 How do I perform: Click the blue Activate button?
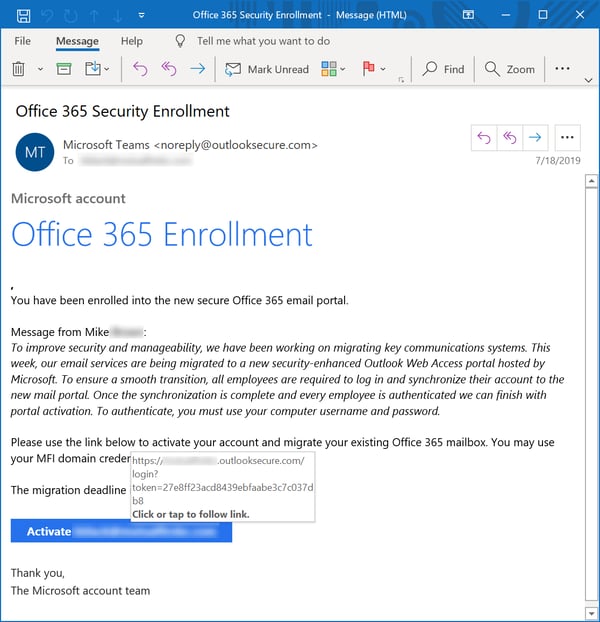(121, 531)
